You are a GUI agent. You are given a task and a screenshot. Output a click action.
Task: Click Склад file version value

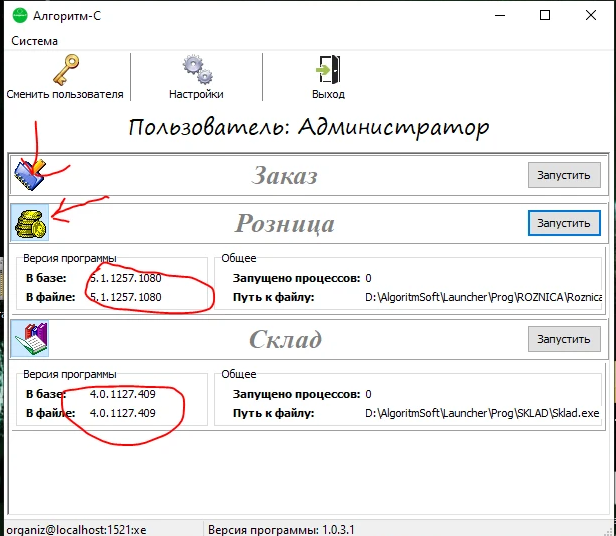pos(123,413)
